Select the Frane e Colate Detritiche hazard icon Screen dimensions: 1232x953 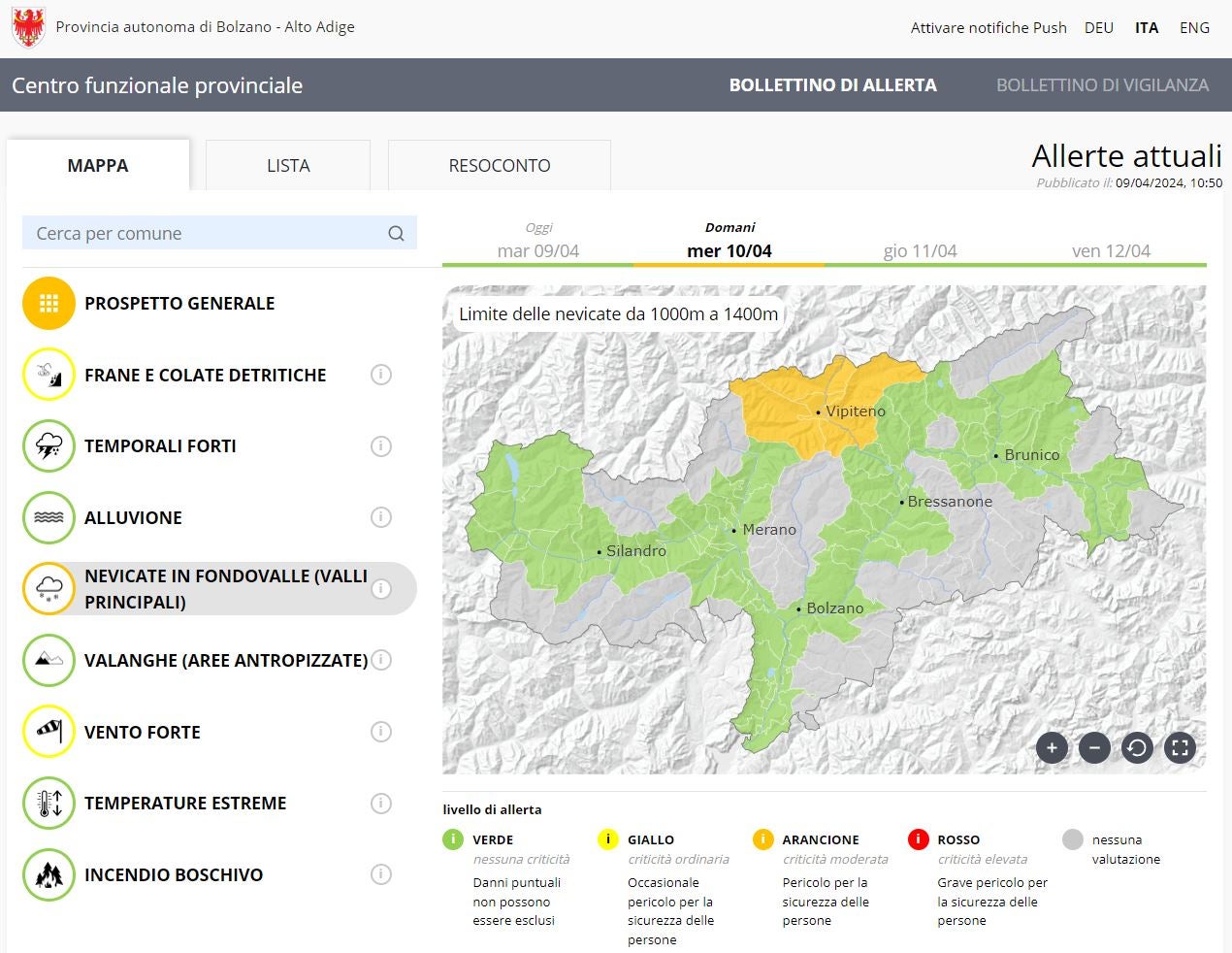(49, 375)
